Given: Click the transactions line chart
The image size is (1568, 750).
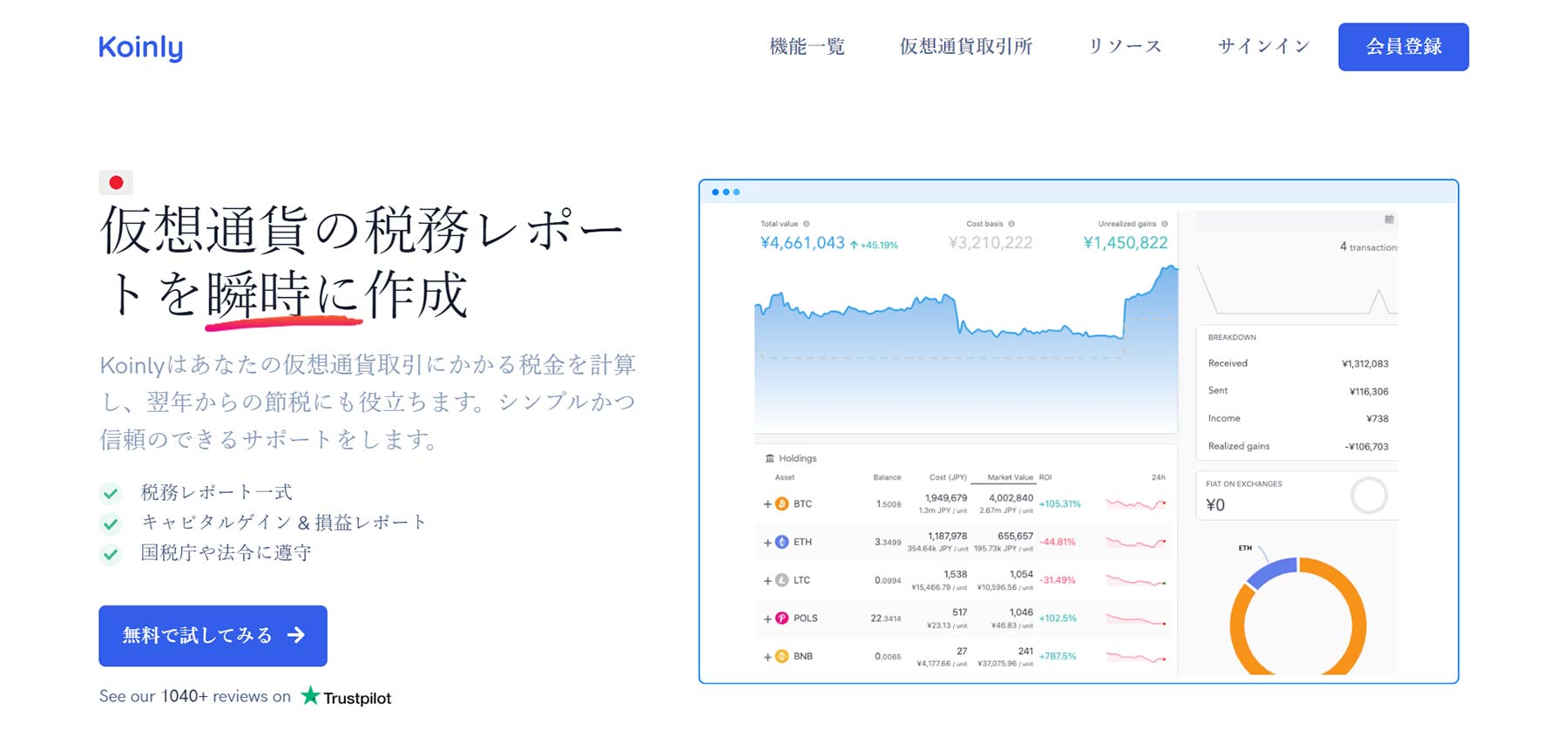Looking at the screenshot, I should tap(1298, 290).
